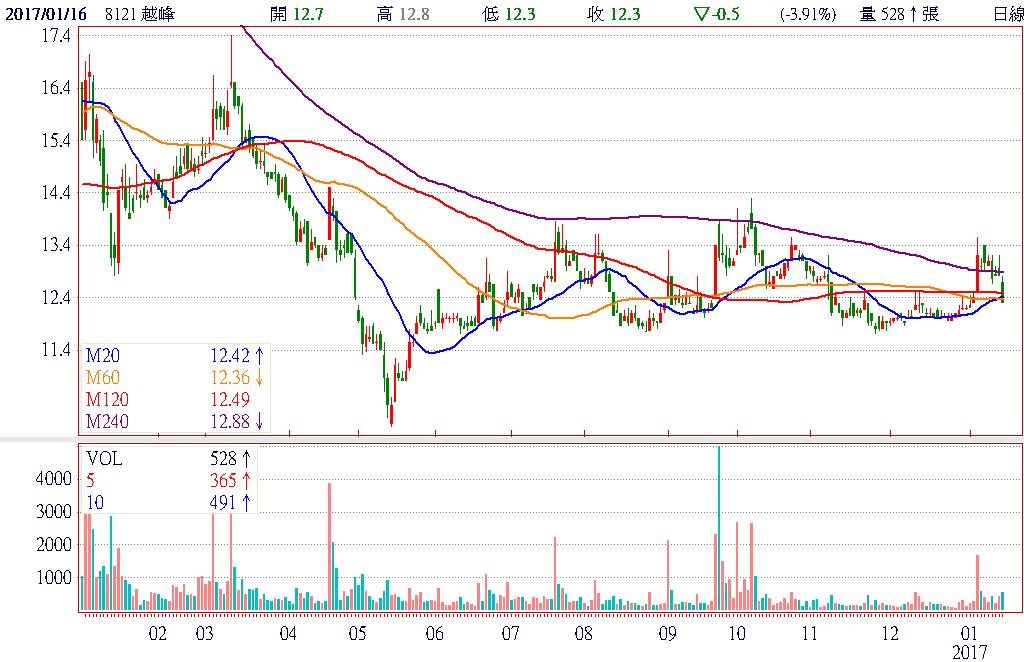This screenshot has height=662, width=1024.
Task: Click the 10-day volume average up arrow
Action: click(x=246, y=503)
